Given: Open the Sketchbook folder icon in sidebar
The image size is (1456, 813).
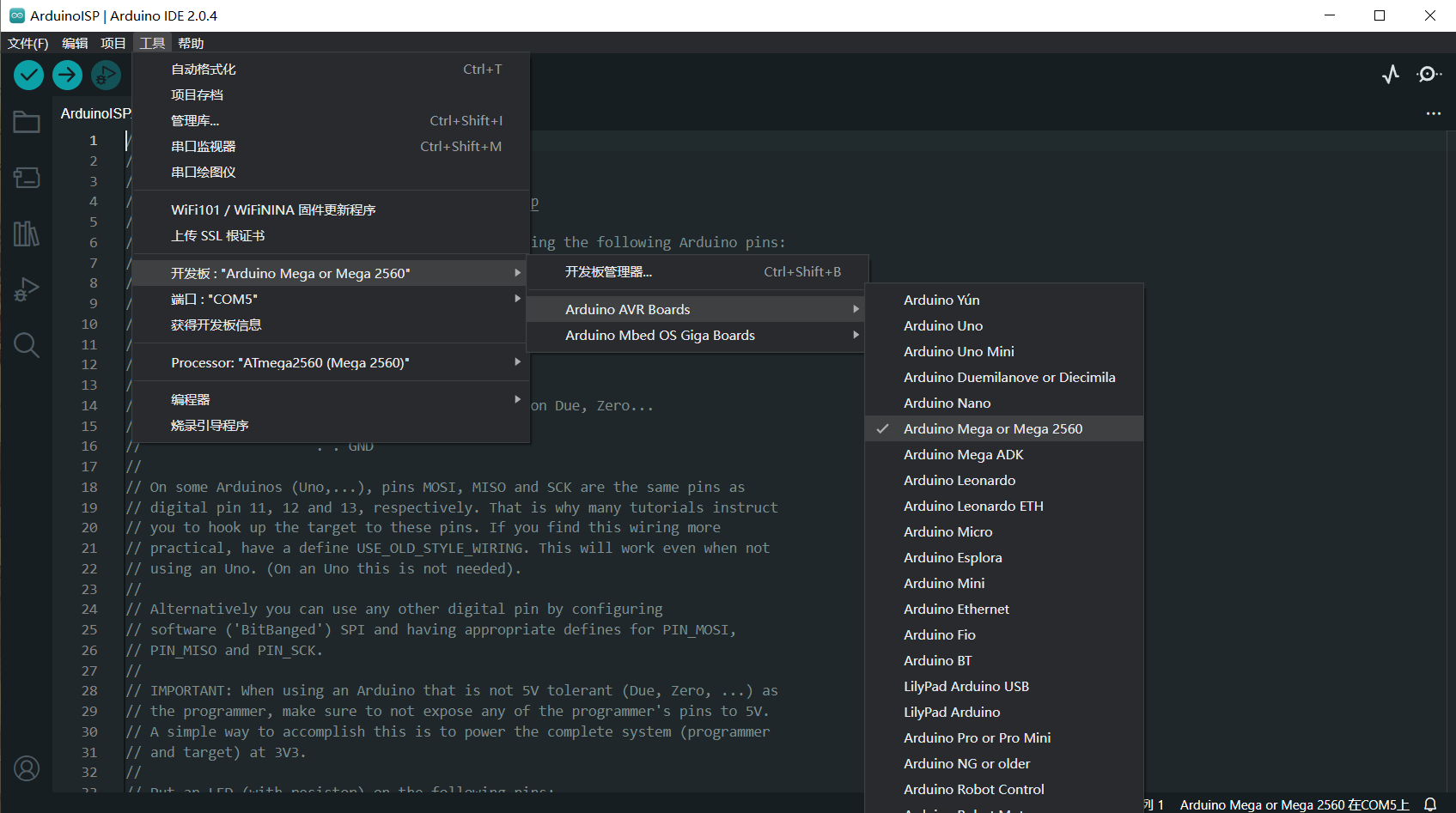Looking at the screenshot, I should [27, 123].
